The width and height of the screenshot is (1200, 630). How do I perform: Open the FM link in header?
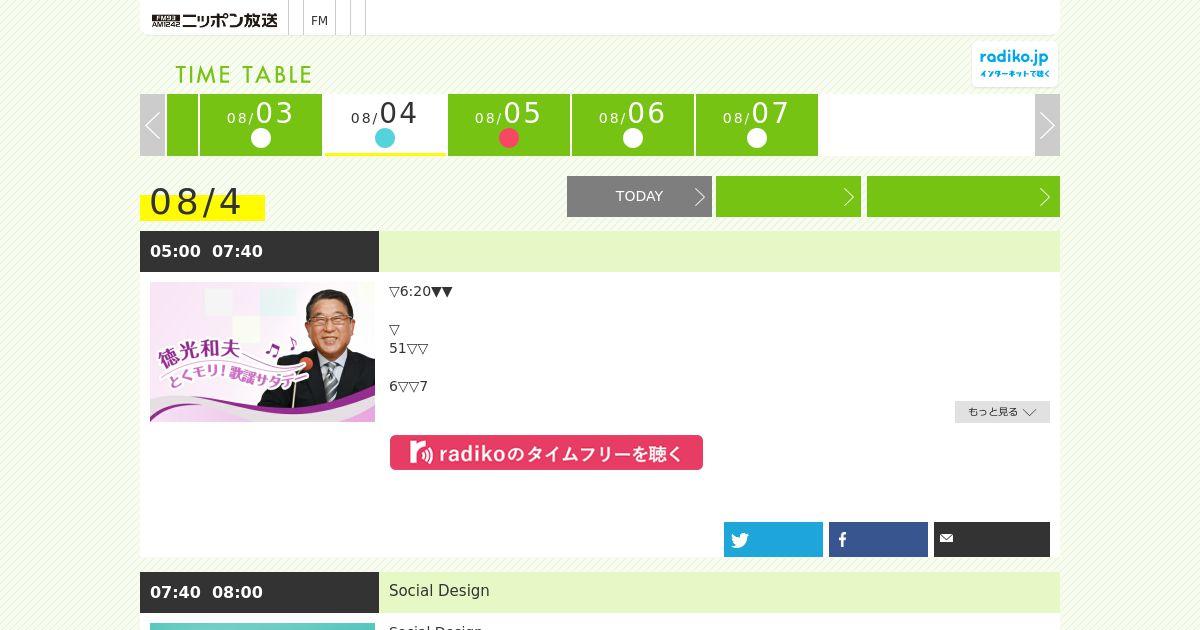pyautogui.click(x=319, y=20)
